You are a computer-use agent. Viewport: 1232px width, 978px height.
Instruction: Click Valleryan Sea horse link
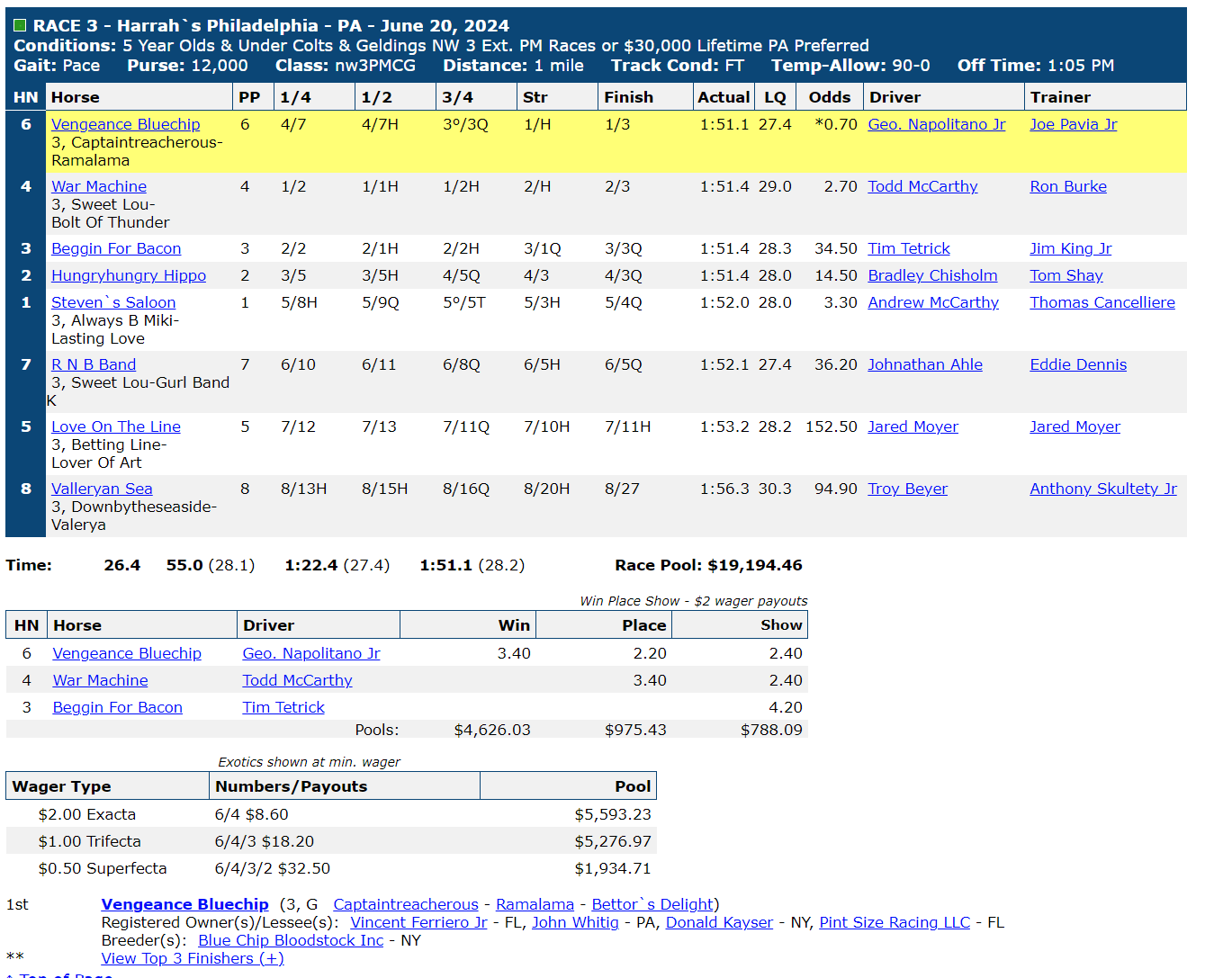(x=102, y=489)
